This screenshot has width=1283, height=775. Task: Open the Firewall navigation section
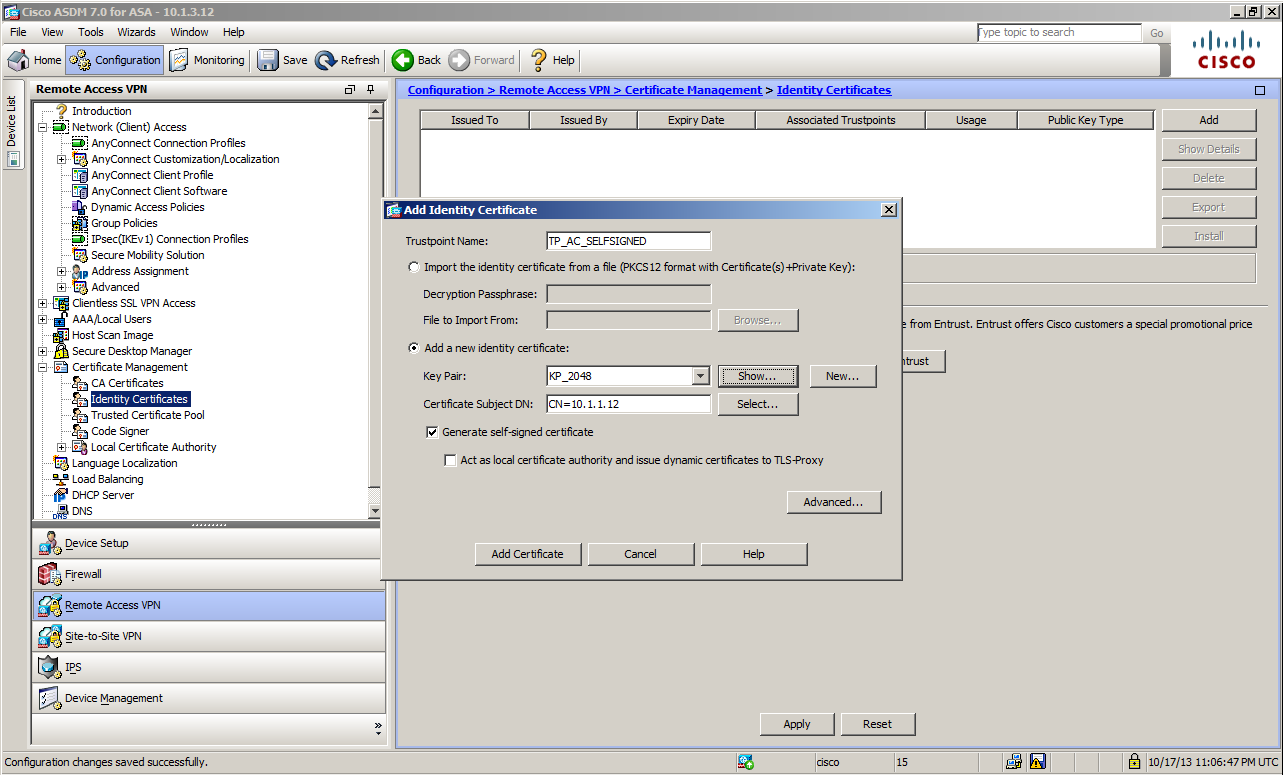[x=208, y=575]
